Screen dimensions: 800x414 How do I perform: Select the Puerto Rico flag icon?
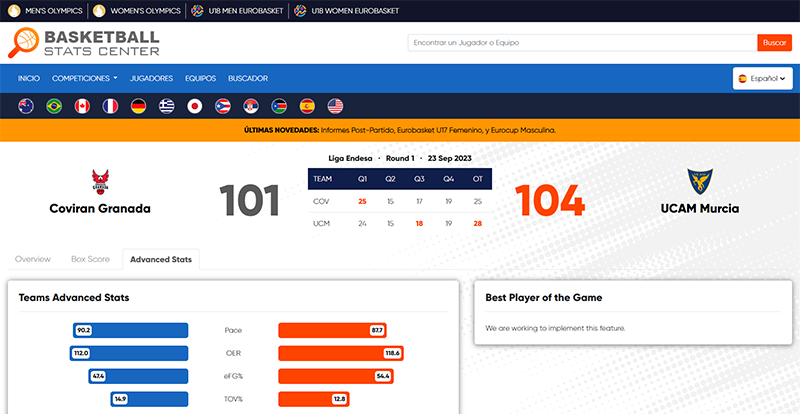coord(223,106)
